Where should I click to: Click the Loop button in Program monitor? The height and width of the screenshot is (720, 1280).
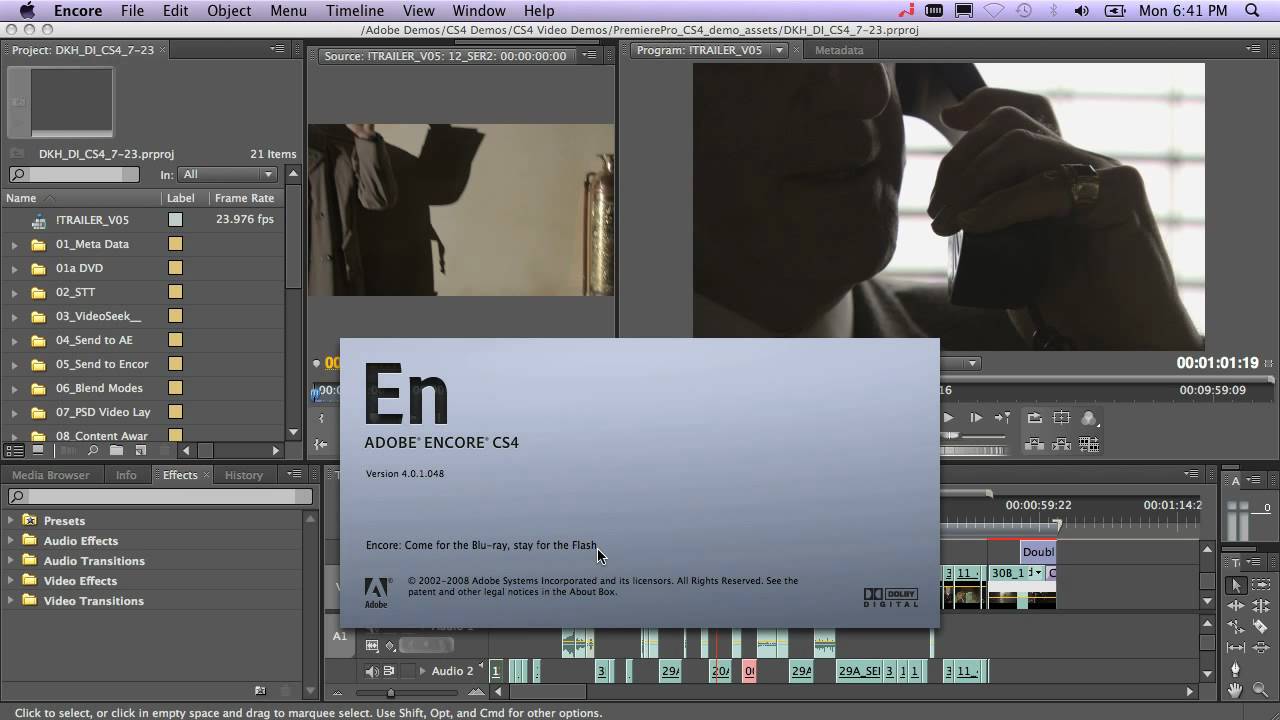[x=1035, y=418]
